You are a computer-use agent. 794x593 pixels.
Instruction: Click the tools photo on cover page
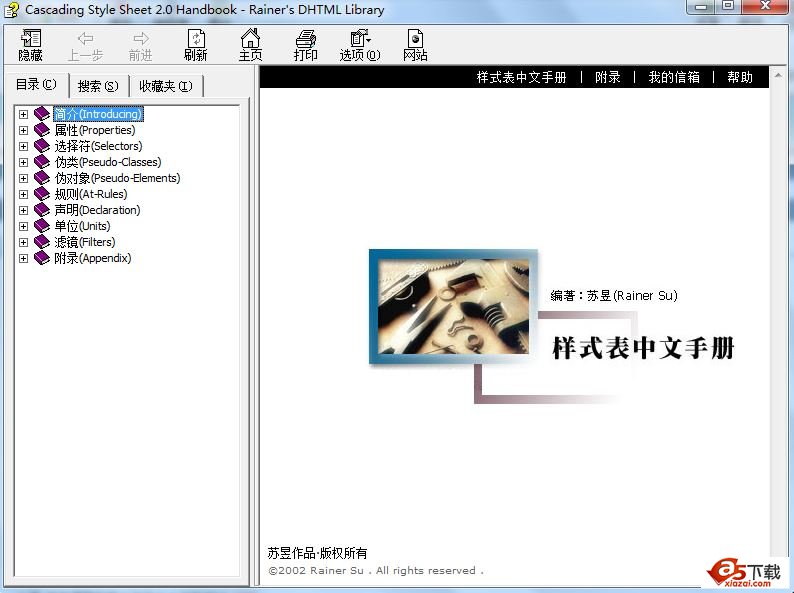[454, 306]
